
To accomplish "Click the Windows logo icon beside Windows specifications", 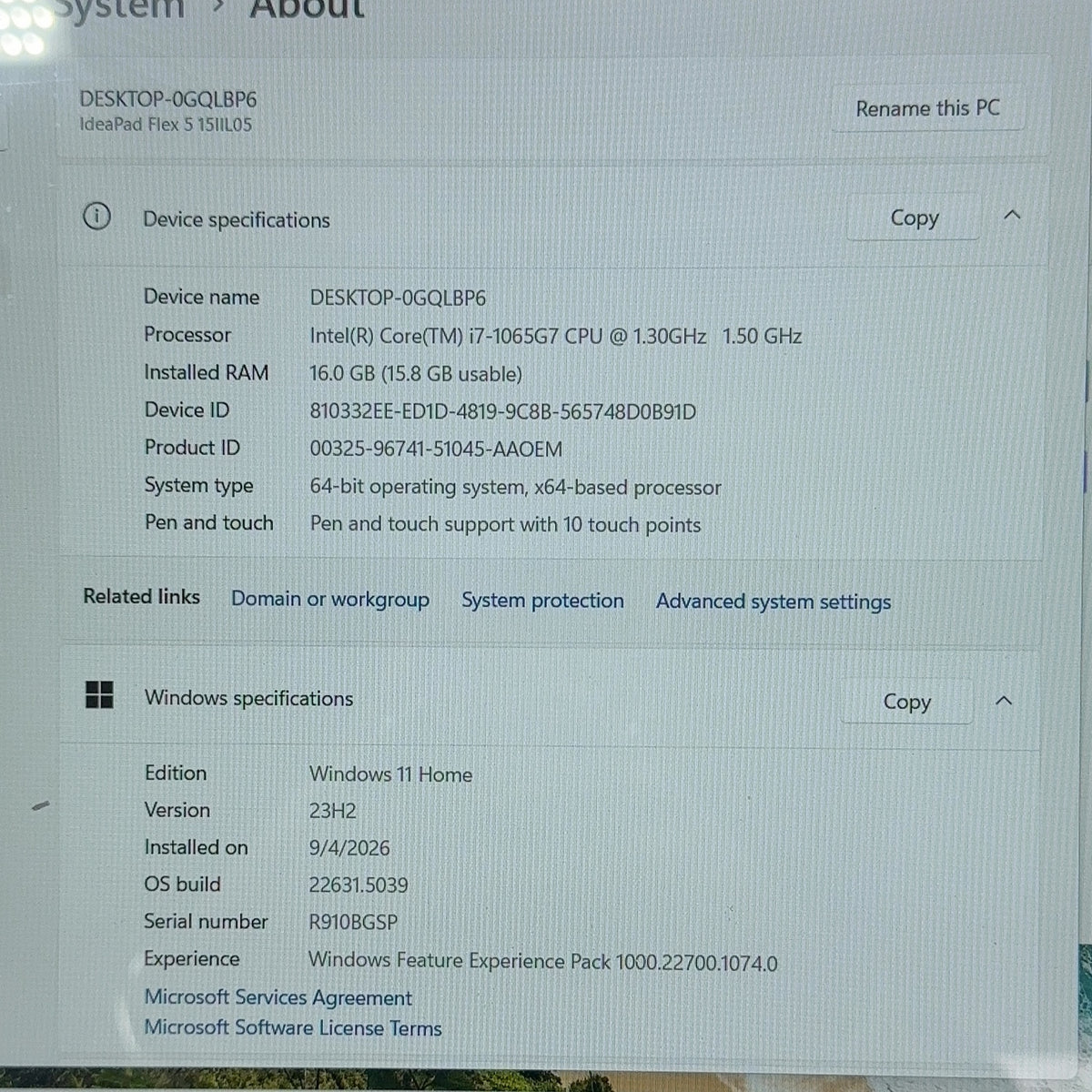I will tap(99, 695).
